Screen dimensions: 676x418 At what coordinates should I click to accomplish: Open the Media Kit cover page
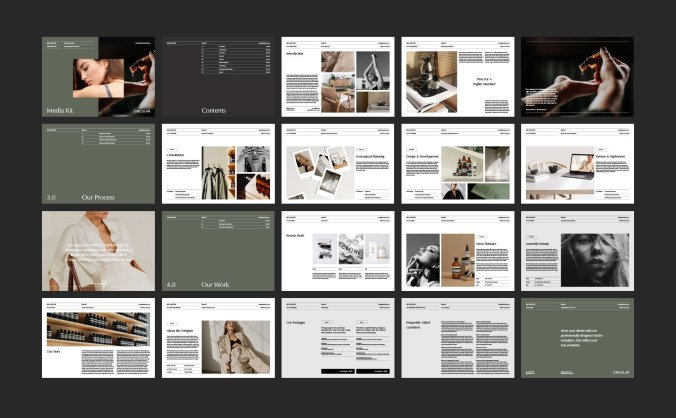[x=98, y=78]
